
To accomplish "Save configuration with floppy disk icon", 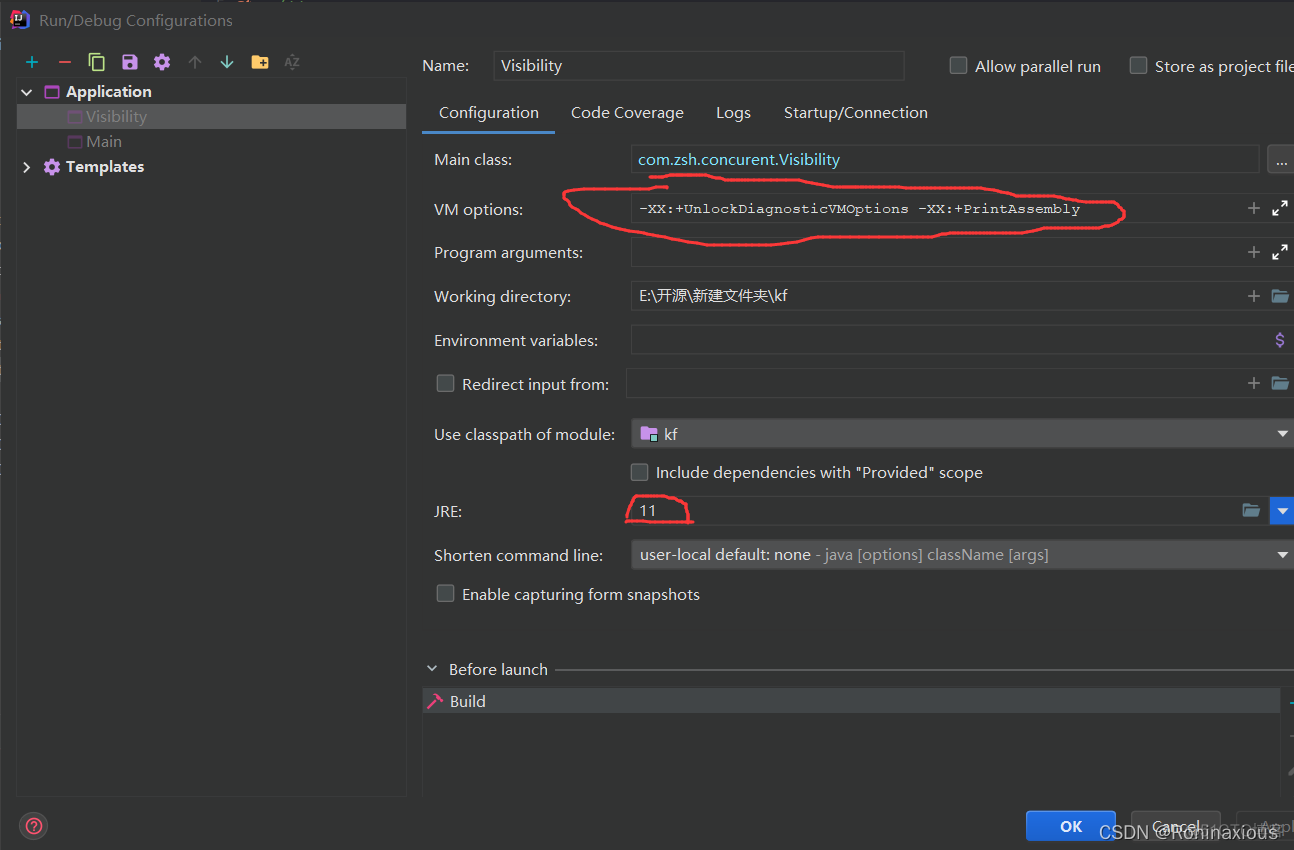I will pyautogui.click(x=130, y=62).
